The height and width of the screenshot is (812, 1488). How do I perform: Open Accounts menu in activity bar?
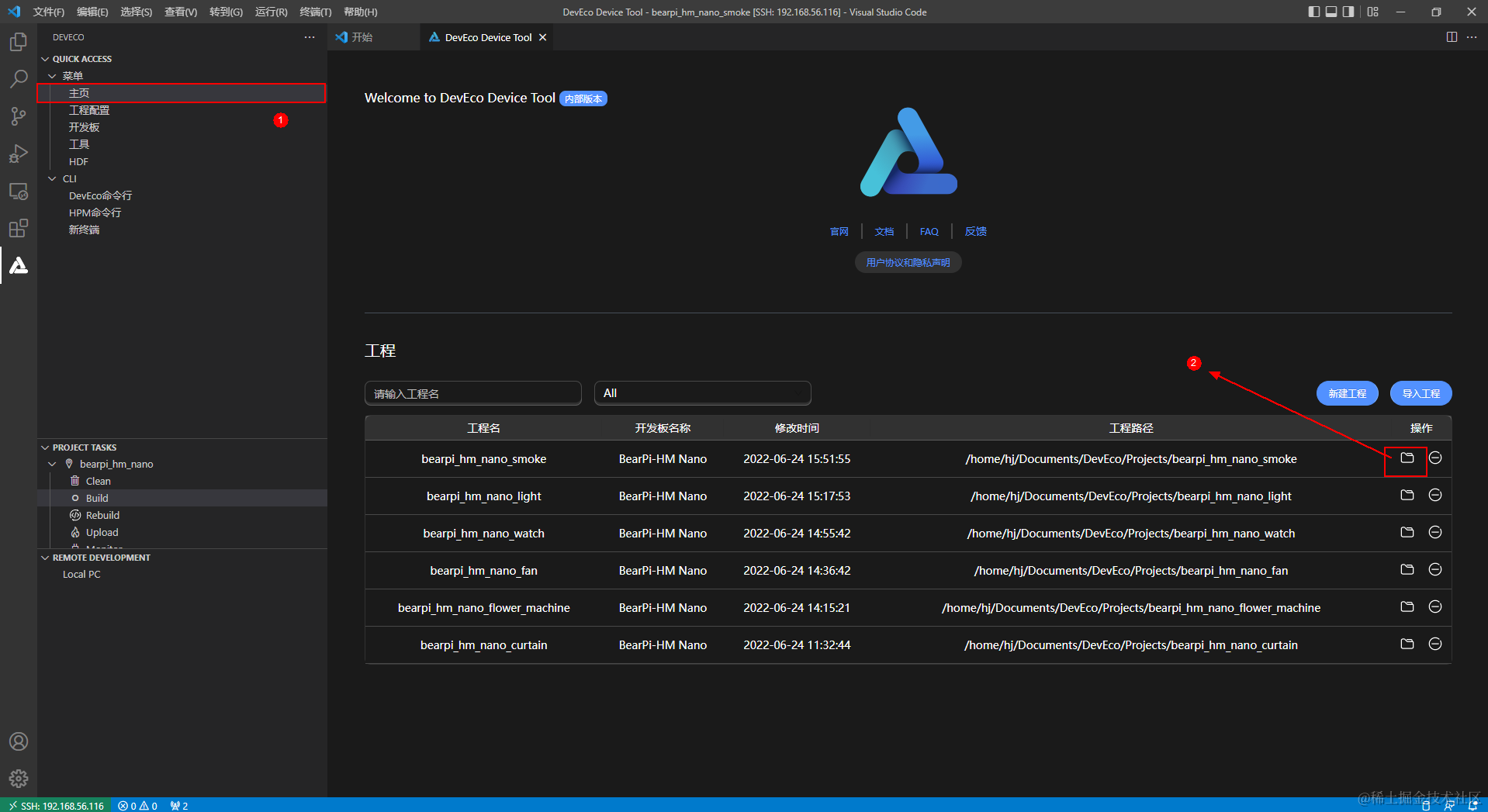pyautogui.click(x=19, y=741)
